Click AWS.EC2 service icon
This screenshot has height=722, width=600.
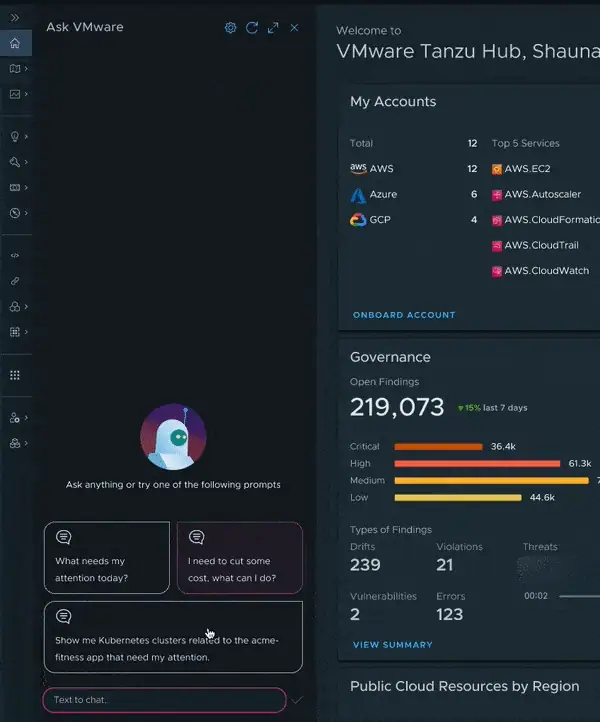[x=496, y=169]
